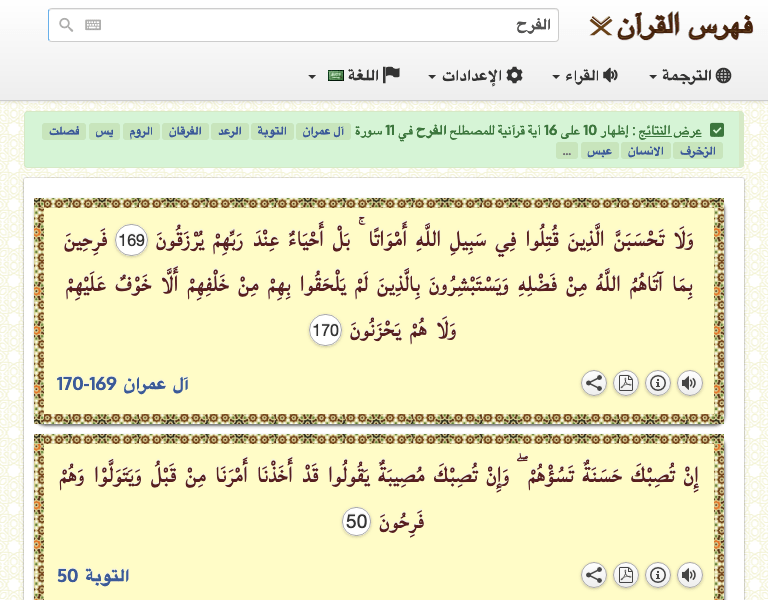Click the flag icon beside اللغة
Image resolution: width=768 pixels, height=600 pixels.
click(392, 74)
